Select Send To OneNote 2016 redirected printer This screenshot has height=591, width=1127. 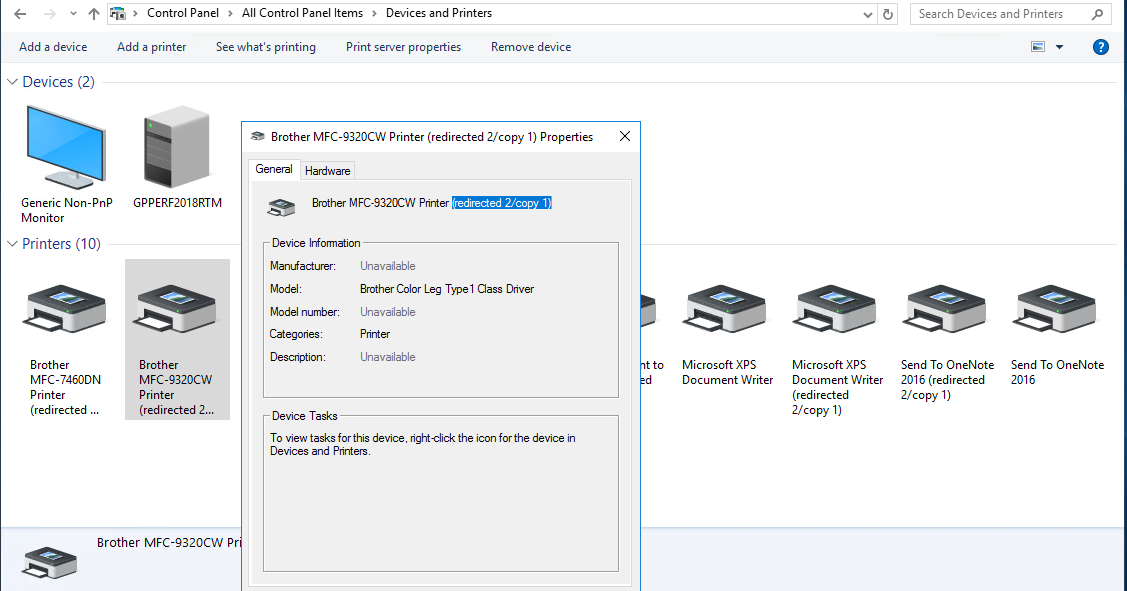coord(947,342)
